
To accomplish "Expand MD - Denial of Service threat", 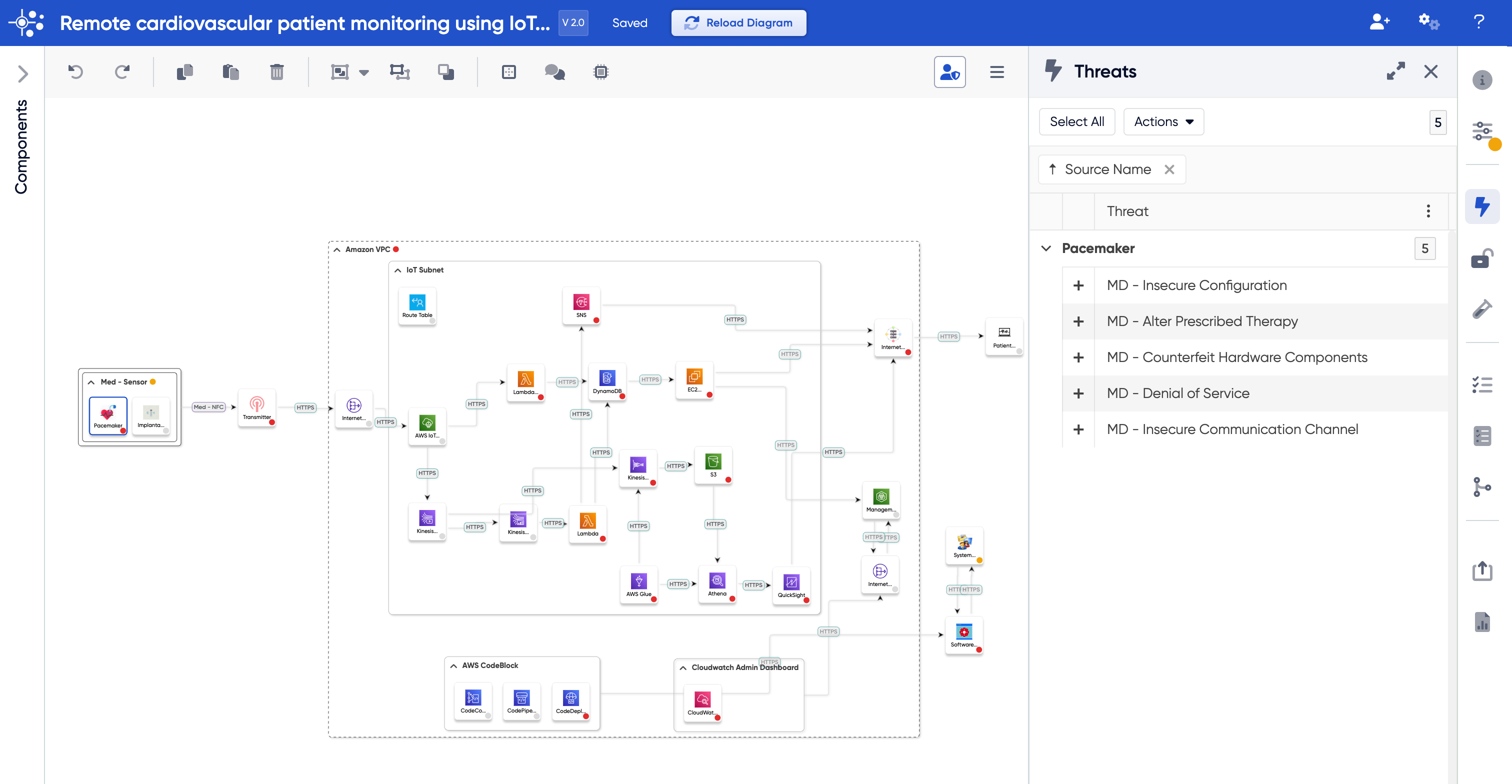I will (x=1078, y=393).
